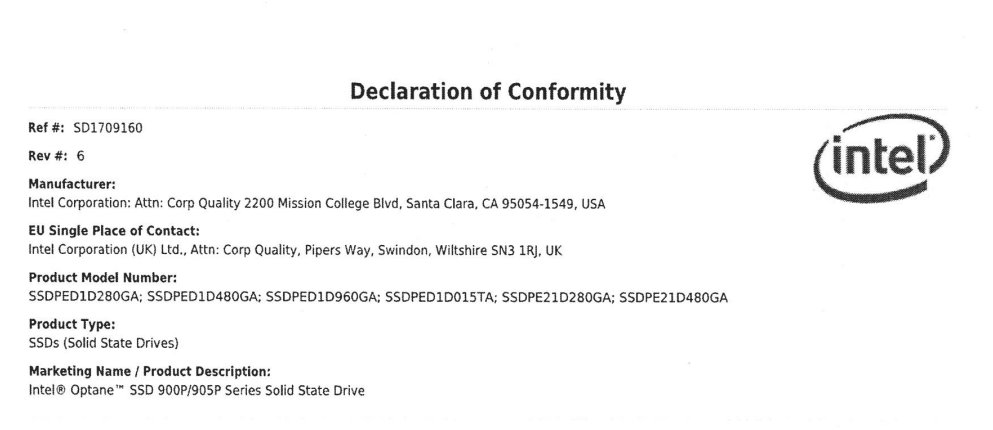
Task: Click the Ref # label
Action: click(47, 128)
